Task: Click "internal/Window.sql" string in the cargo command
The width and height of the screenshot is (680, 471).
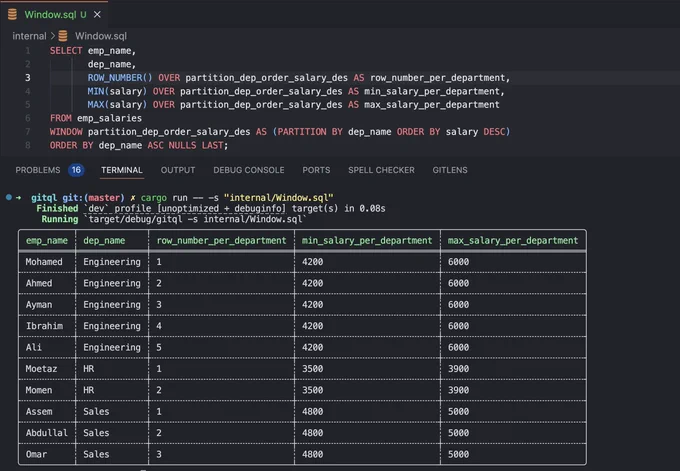Action: 278,198
